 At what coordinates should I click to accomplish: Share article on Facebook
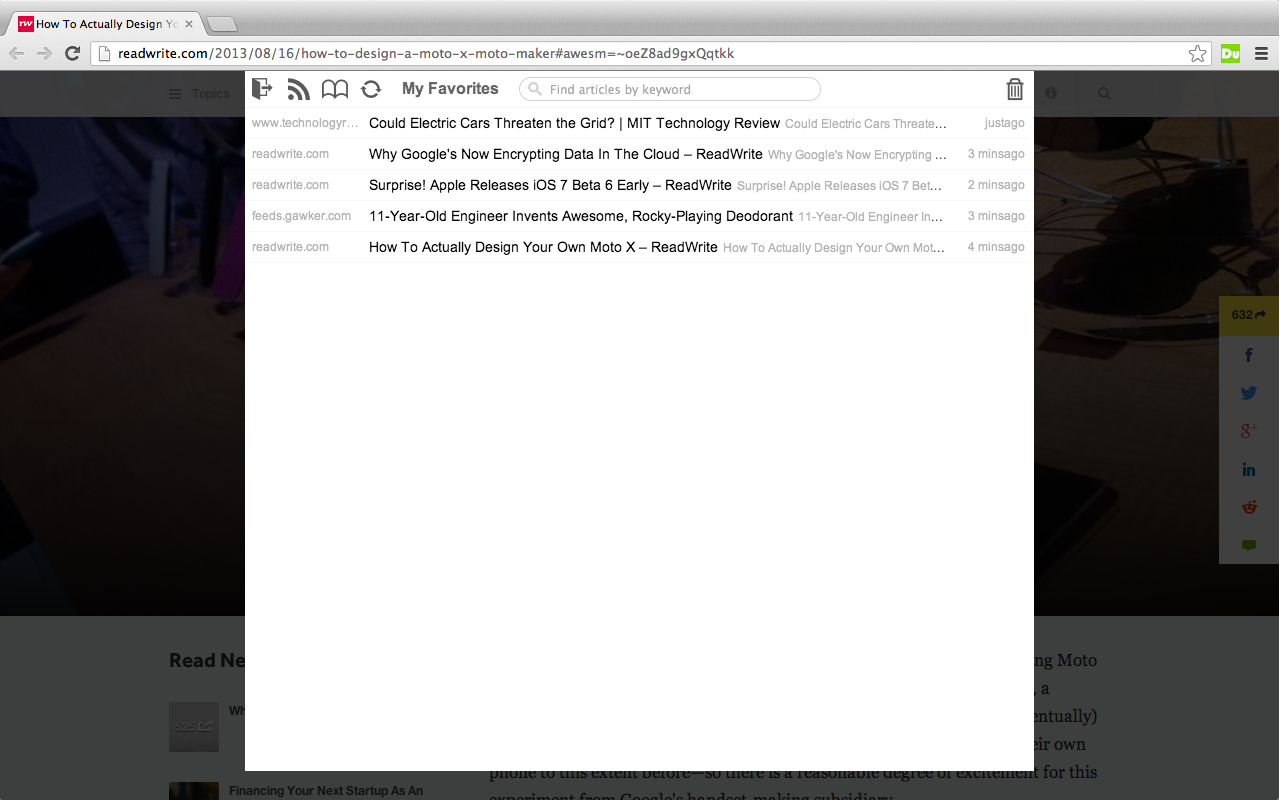(1249, 355)
